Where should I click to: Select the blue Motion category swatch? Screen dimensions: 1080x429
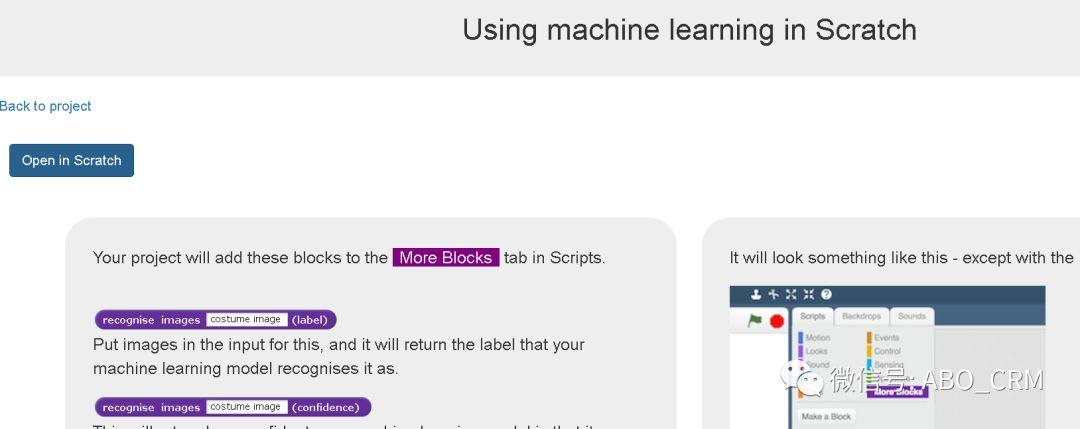tap(801, 338)
